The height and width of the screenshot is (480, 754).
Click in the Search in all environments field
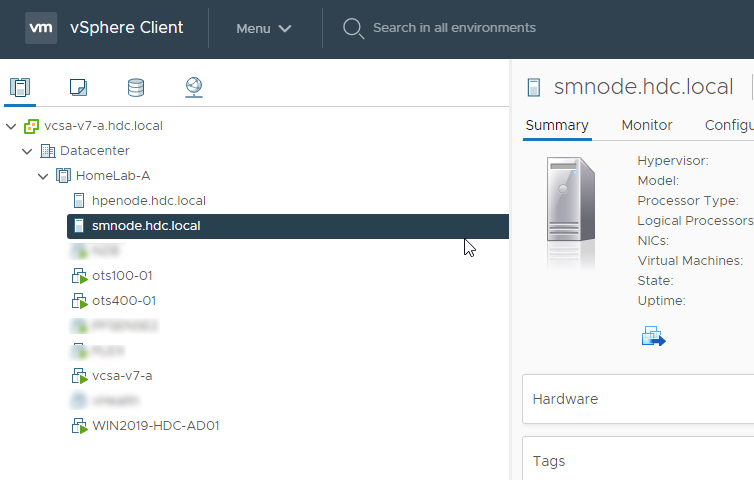454,28
